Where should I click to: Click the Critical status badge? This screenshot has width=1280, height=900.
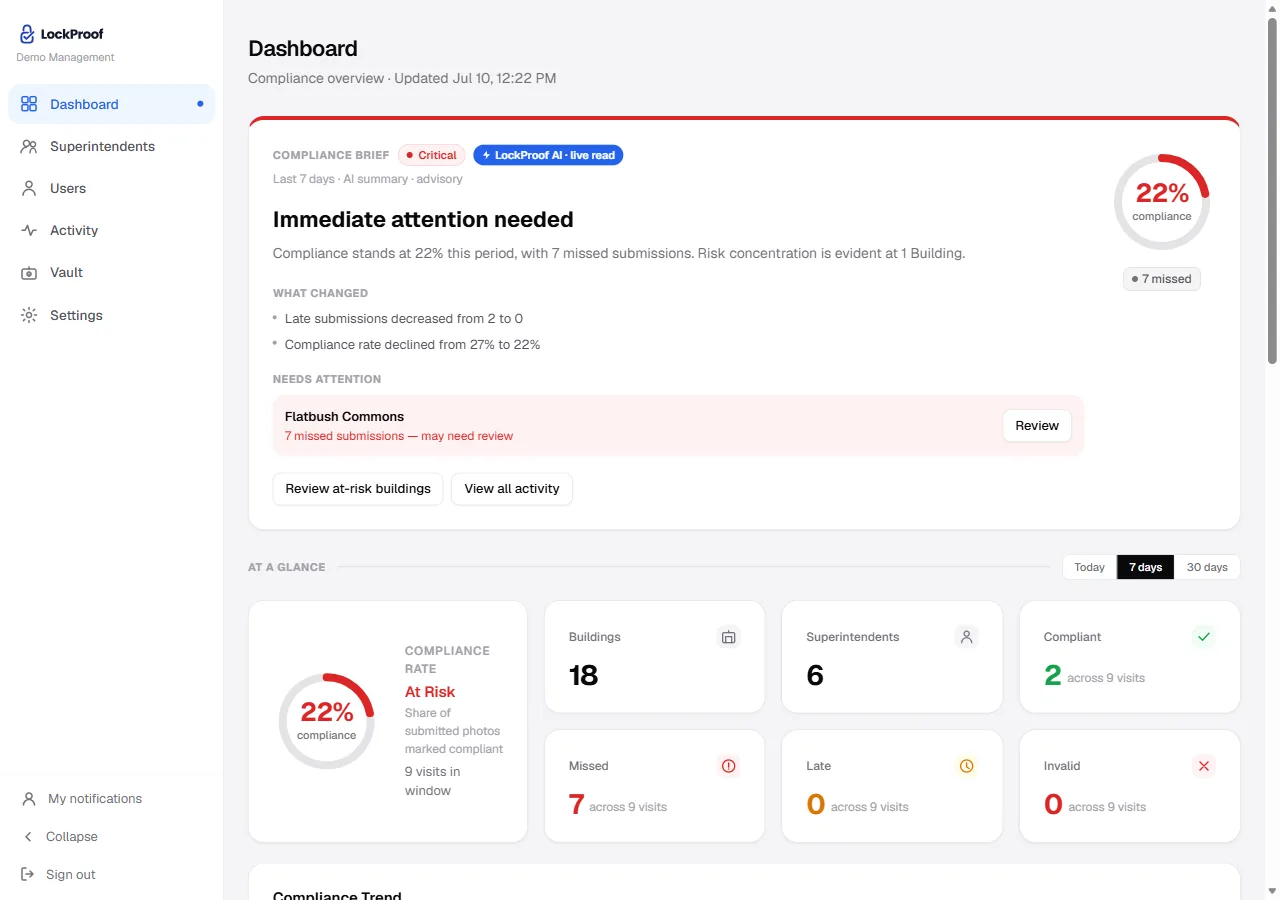coord(432,155)
